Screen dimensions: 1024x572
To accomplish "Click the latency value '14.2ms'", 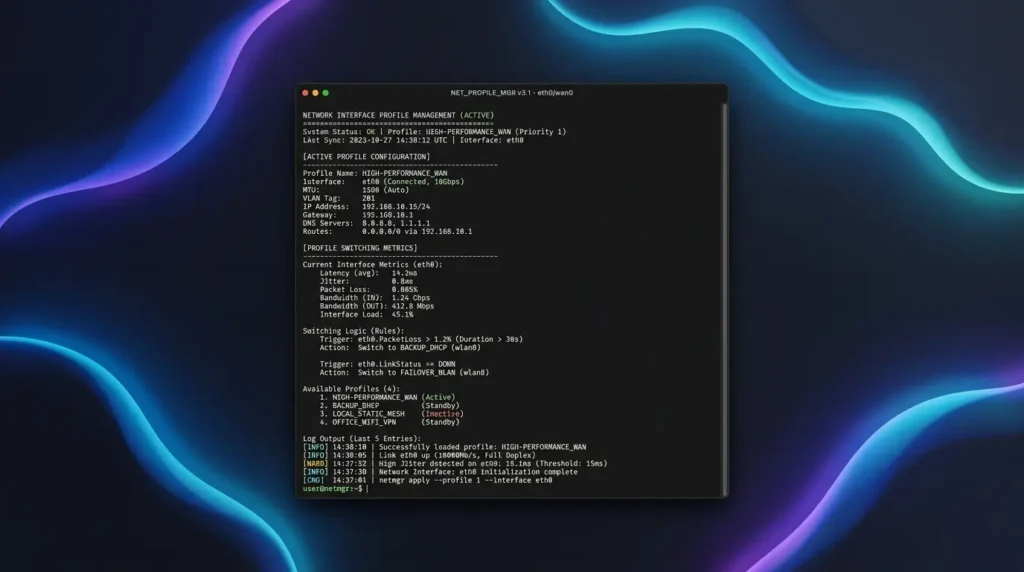I will click(404, 273).
